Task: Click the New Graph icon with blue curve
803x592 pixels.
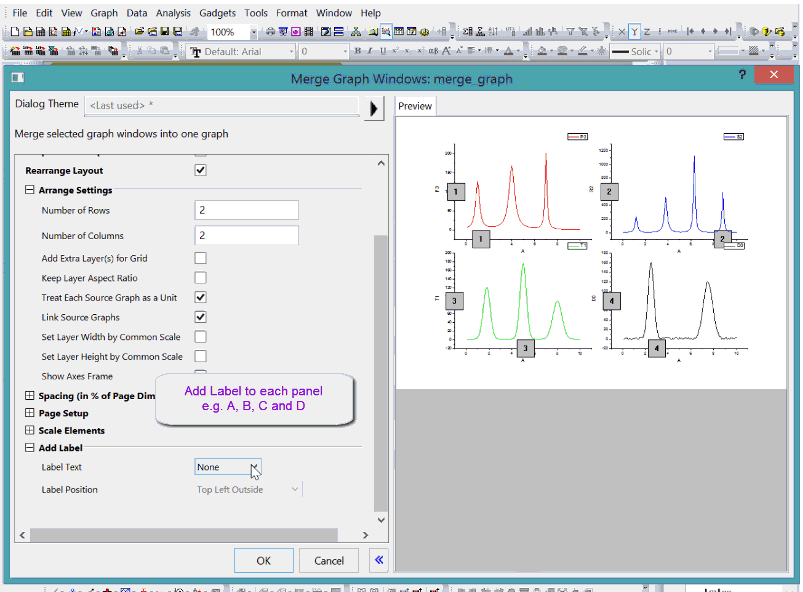Action: pyautogui.click(x=78, y=32)
